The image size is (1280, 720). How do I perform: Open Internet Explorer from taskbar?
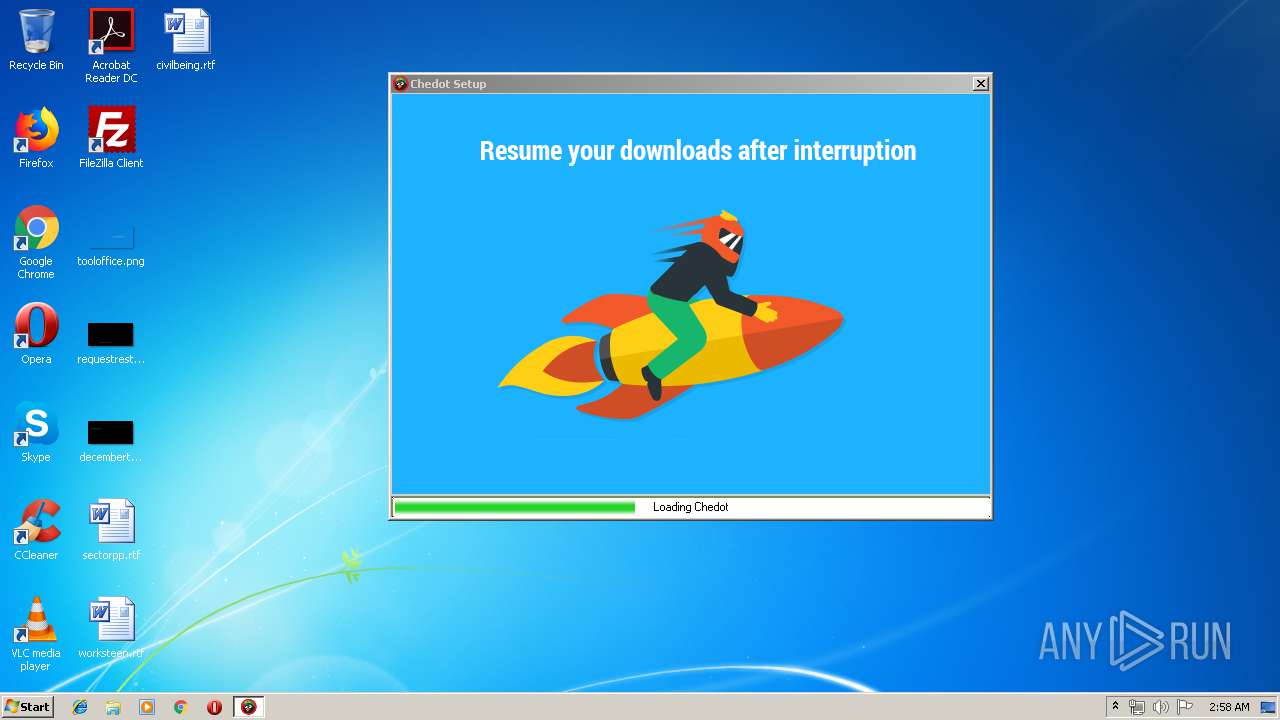click(80, 707)
